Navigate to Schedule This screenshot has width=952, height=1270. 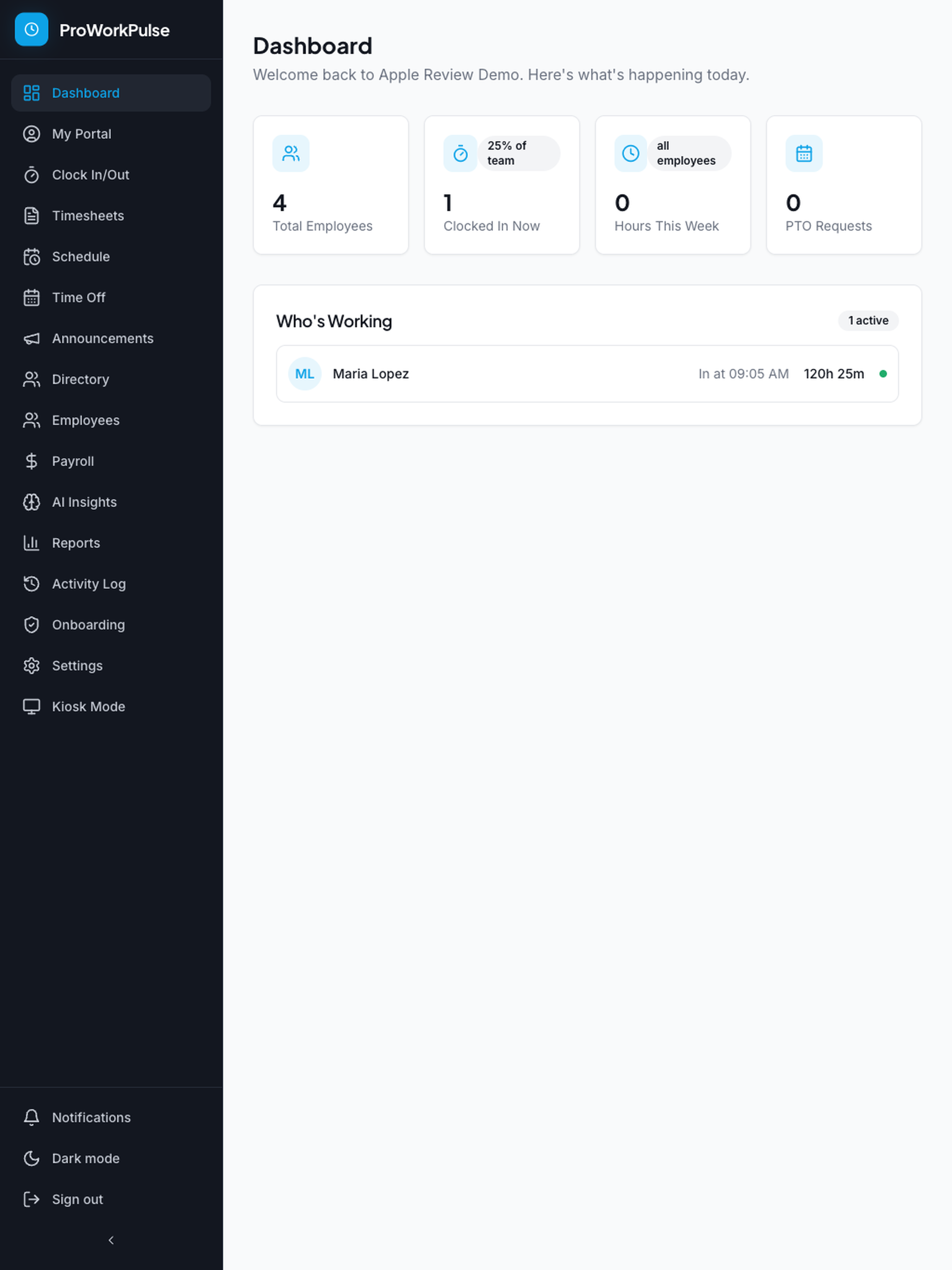pyautogui.click(x=112, y=257)
